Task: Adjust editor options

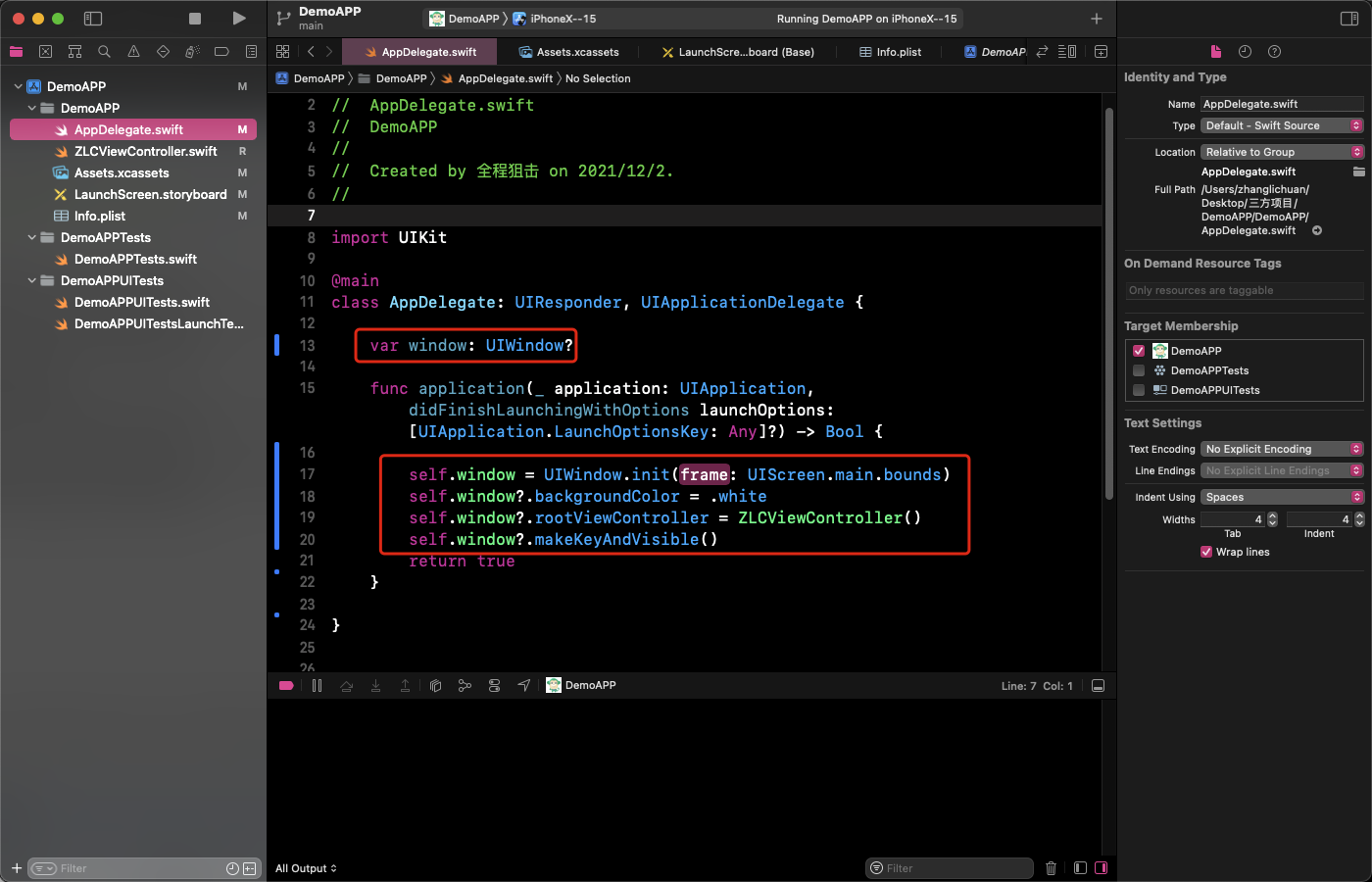Action: click(1067, 51)
